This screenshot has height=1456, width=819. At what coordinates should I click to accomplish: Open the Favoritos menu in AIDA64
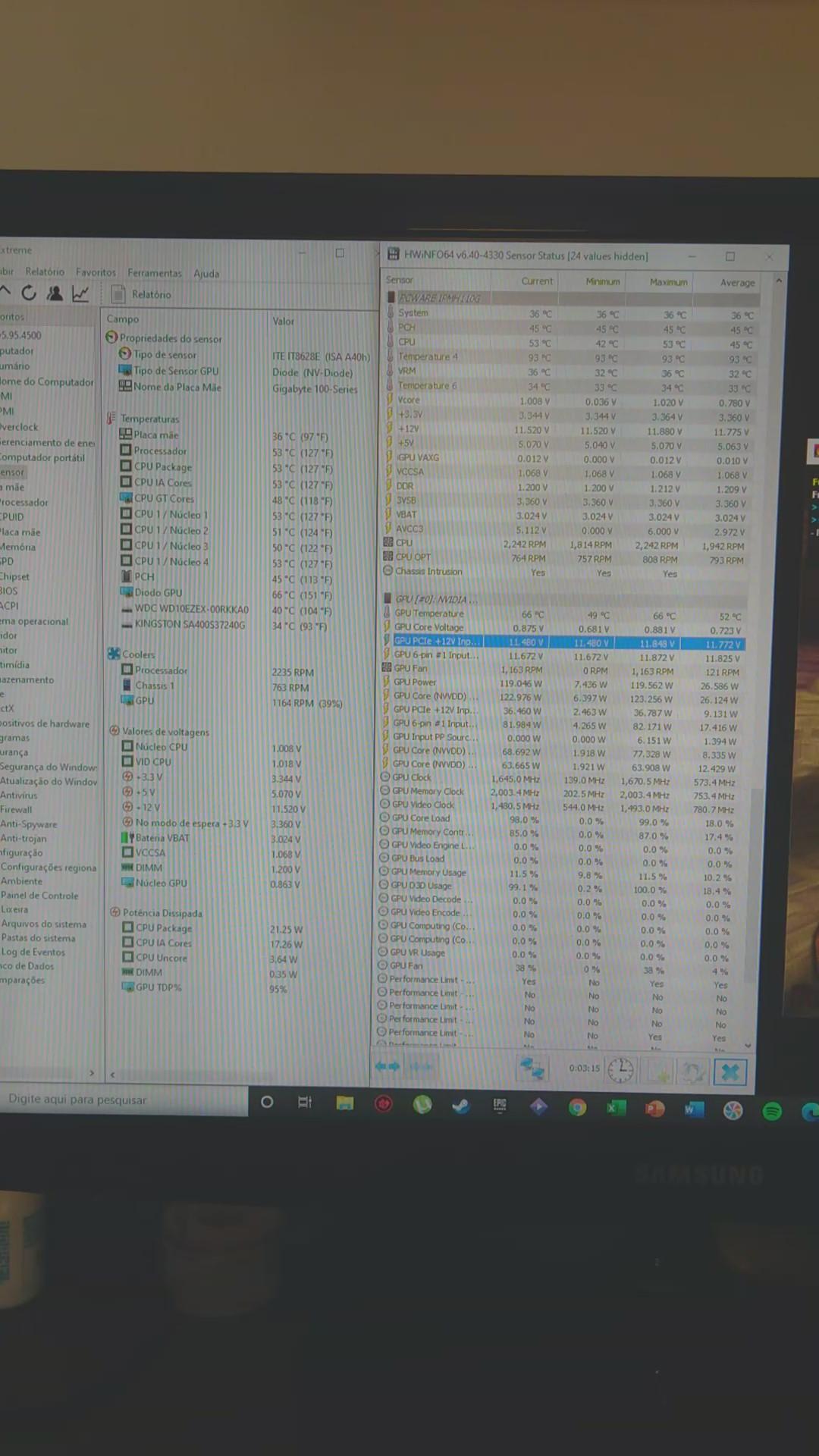(x=96, y=272)
